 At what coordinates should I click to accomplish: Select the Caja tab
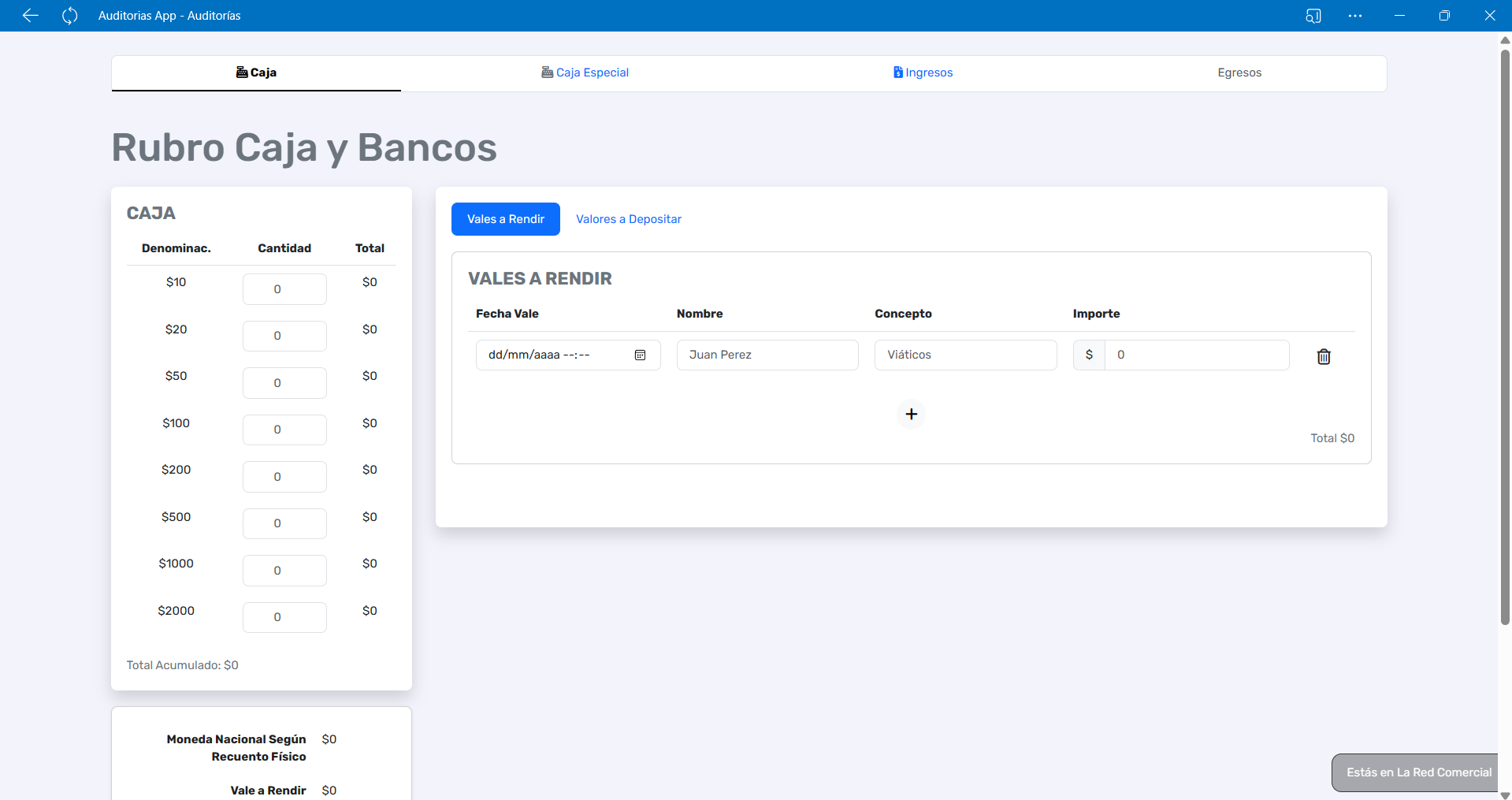click(x=256, y=73)
